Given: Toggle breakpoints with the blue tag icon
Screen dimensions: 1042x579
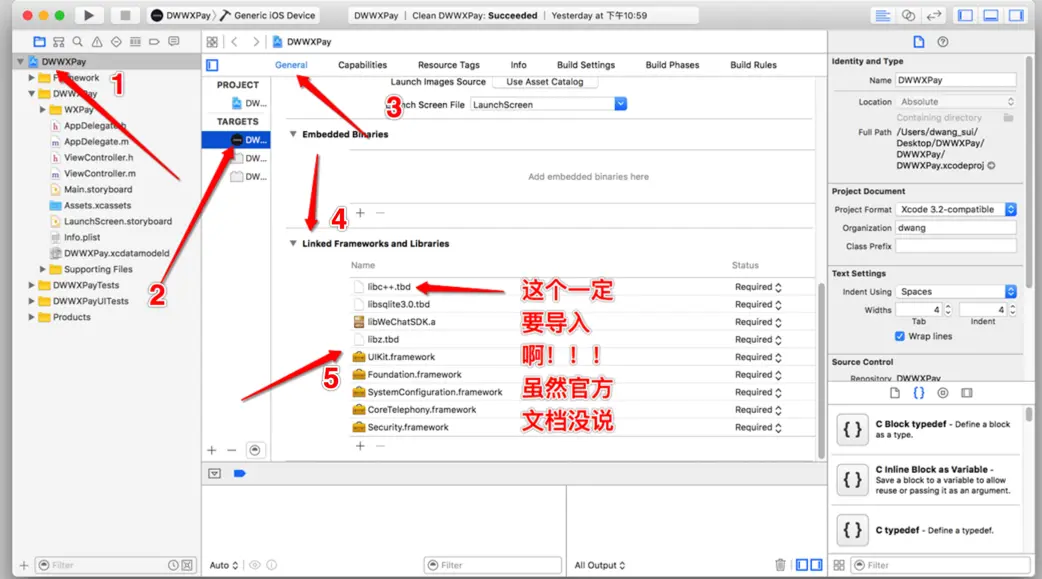Looking at the screenshot, I should tap(240, 473).
